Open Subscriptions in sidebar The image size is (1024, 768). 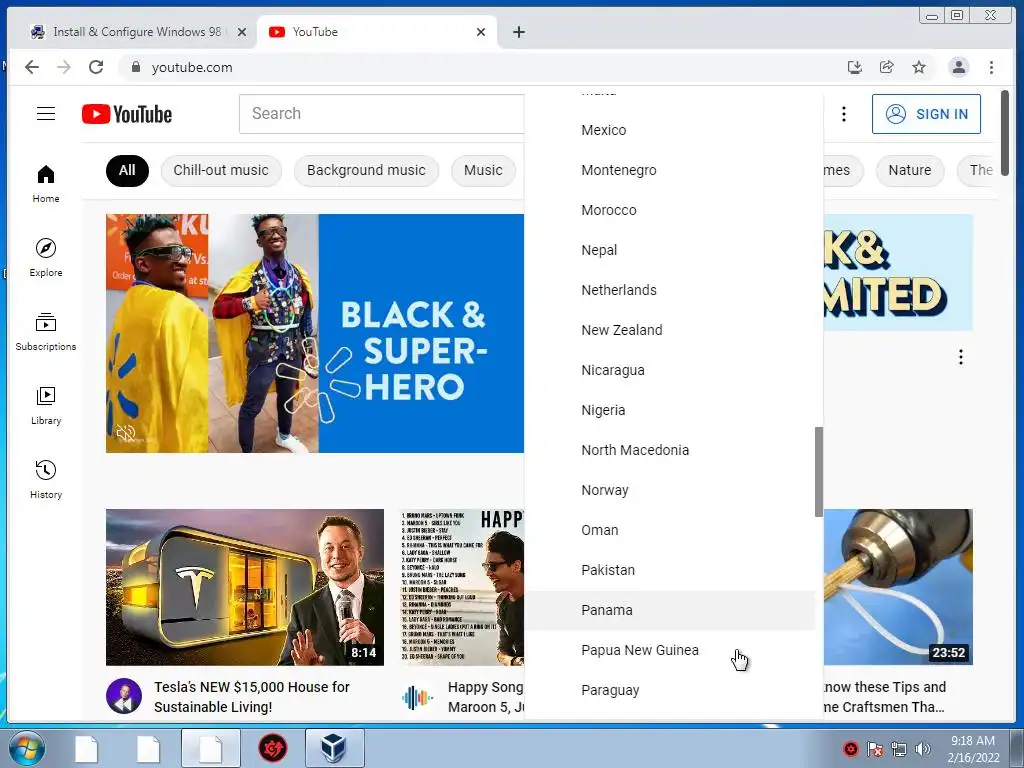point(46,332)
